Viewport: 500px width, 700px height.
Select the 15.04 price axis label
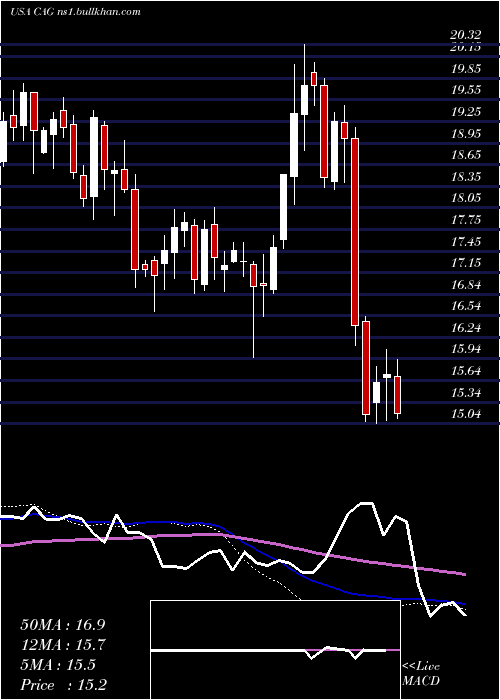(x=466, y=414)
